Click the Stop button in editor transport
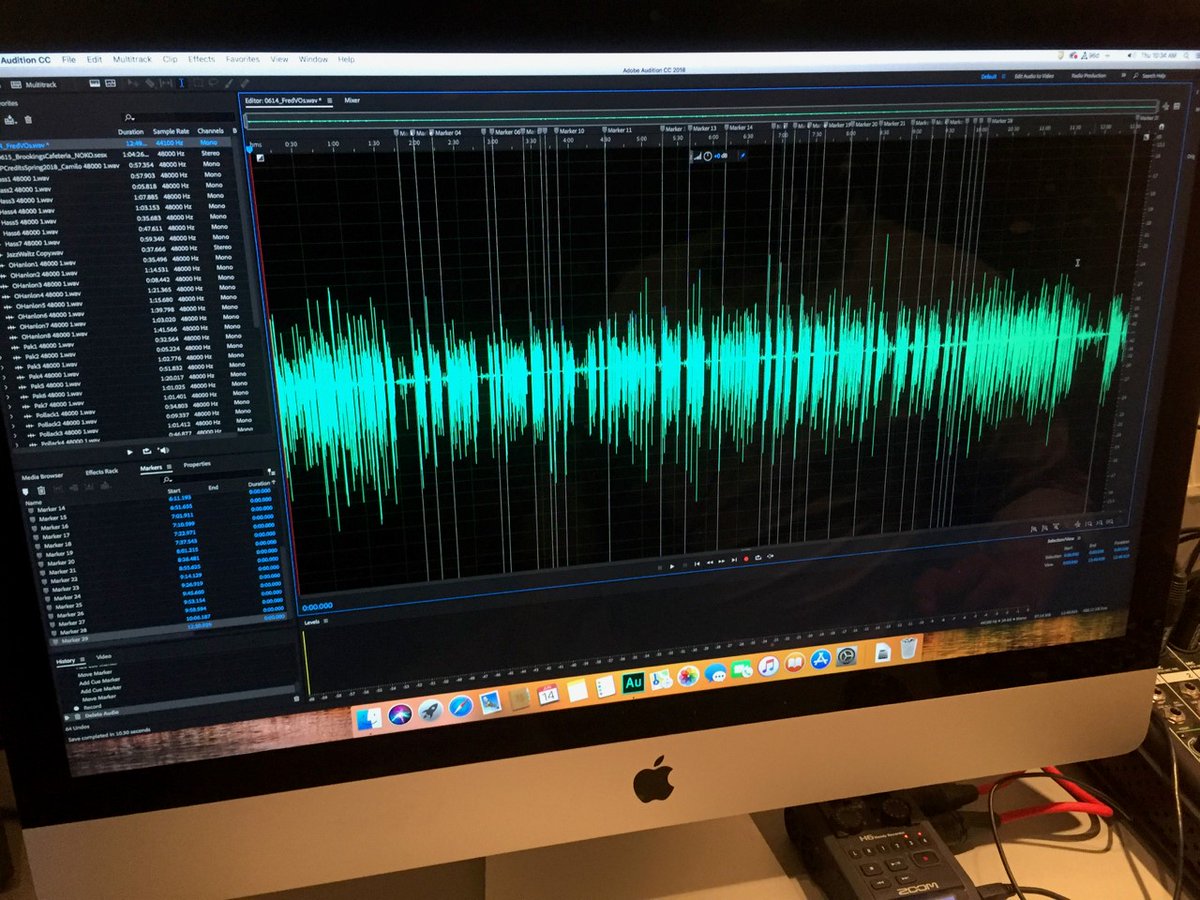Screen dimensions: 1200x900 [660, 567]
